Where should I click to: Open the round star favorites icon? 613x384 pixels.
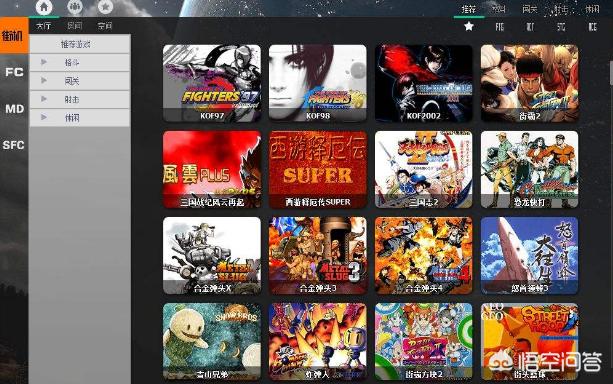[105, 7]
